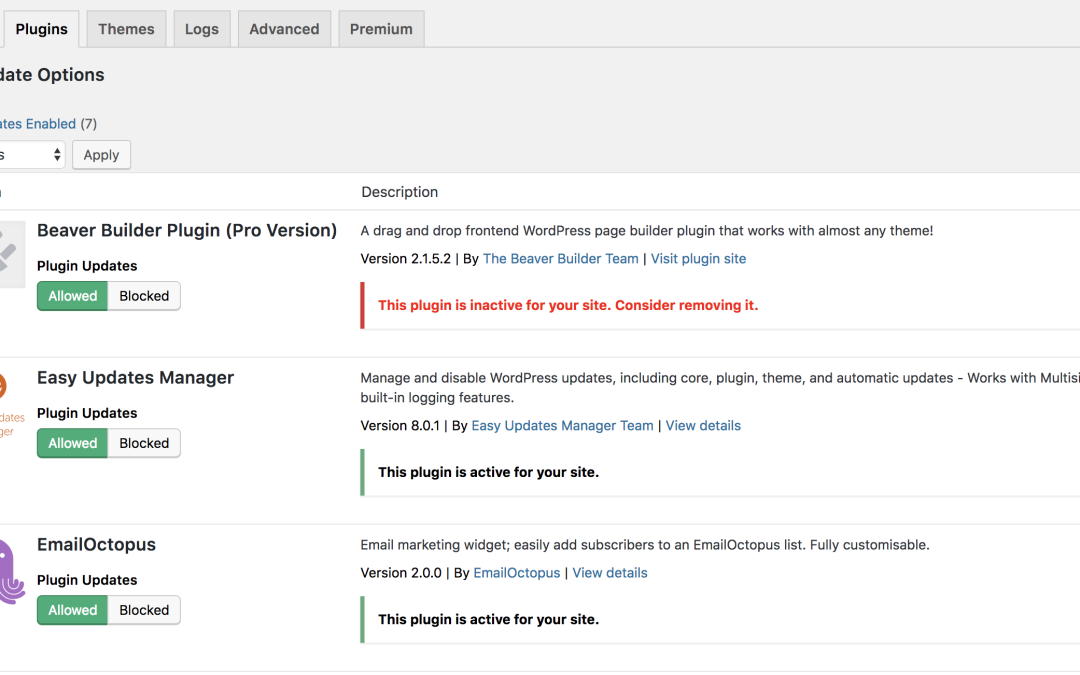
Task: Click the Beaver Builder Plugin (Pro Version) title
Action: point(187,231)
